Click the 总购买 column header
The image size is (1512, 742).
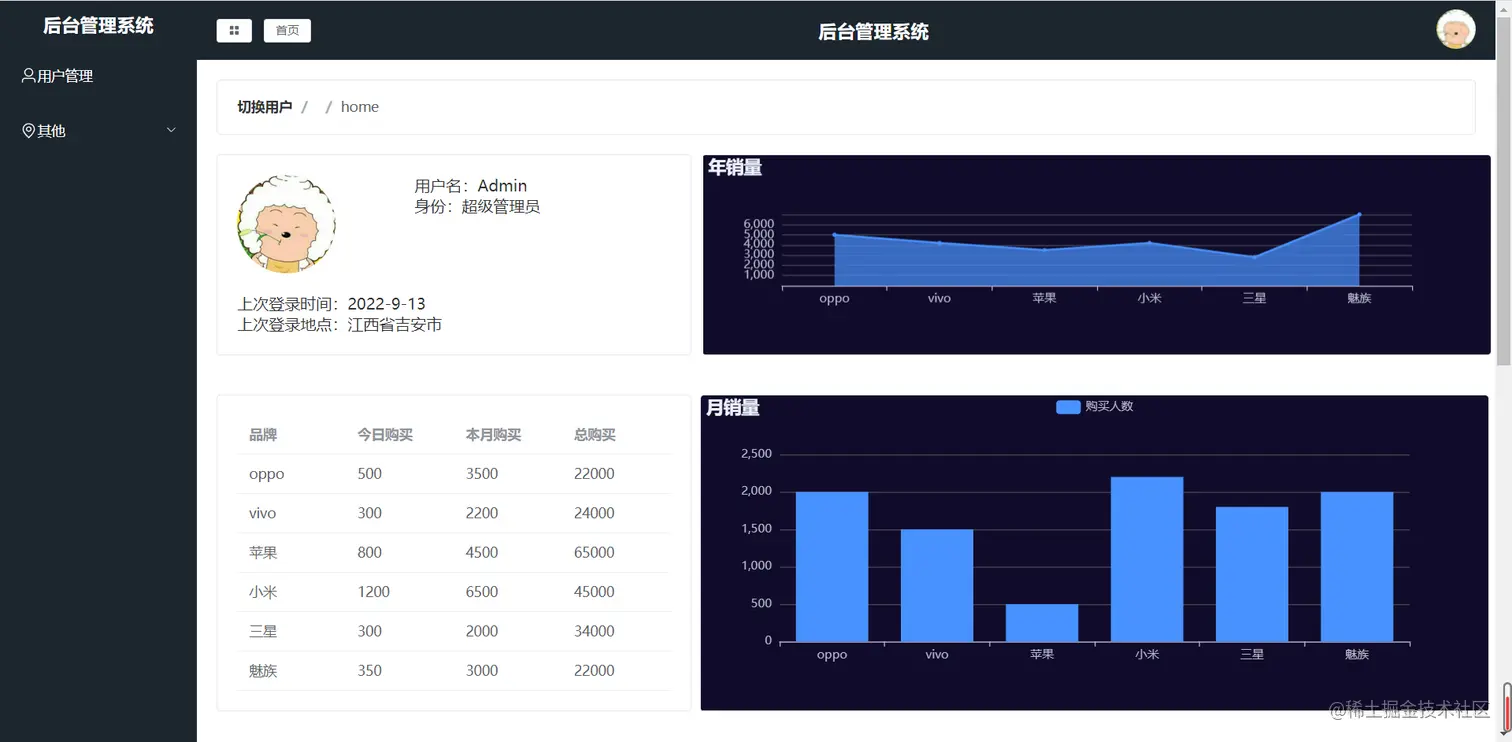point(595,435)
